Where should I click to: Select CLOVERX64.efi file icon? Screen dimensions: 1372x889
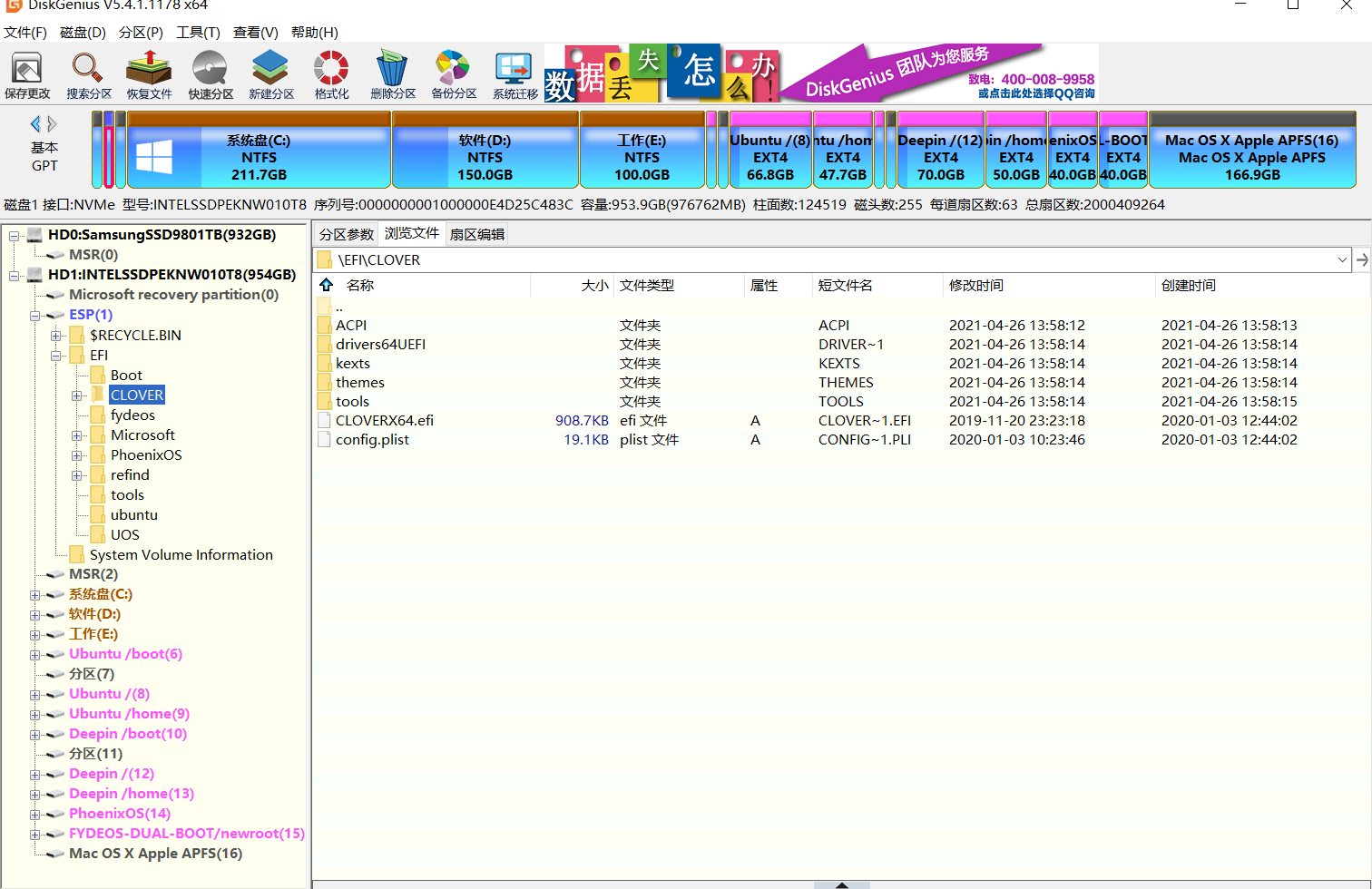(325, 420)
